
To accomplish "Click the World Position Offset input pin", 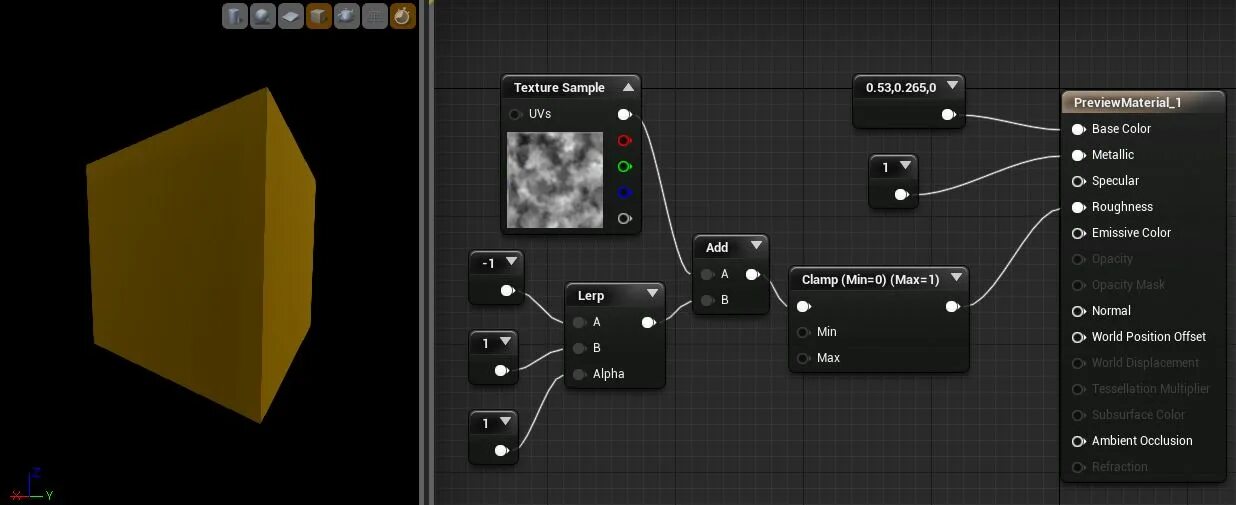I will pyautogui.click(x=1079, y=337).
